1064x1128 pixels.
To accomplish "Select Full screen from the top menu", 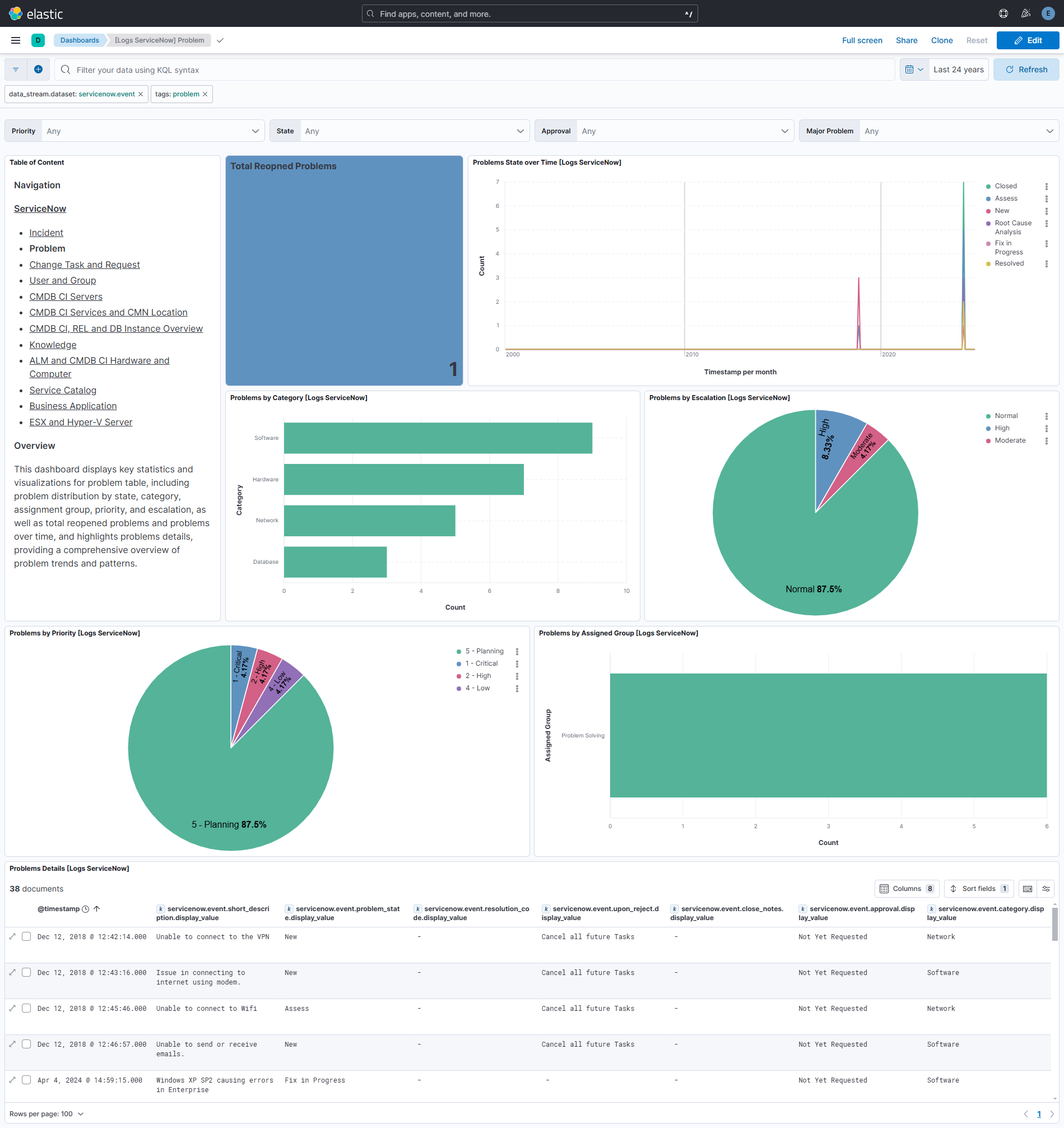I will (862, 40).
